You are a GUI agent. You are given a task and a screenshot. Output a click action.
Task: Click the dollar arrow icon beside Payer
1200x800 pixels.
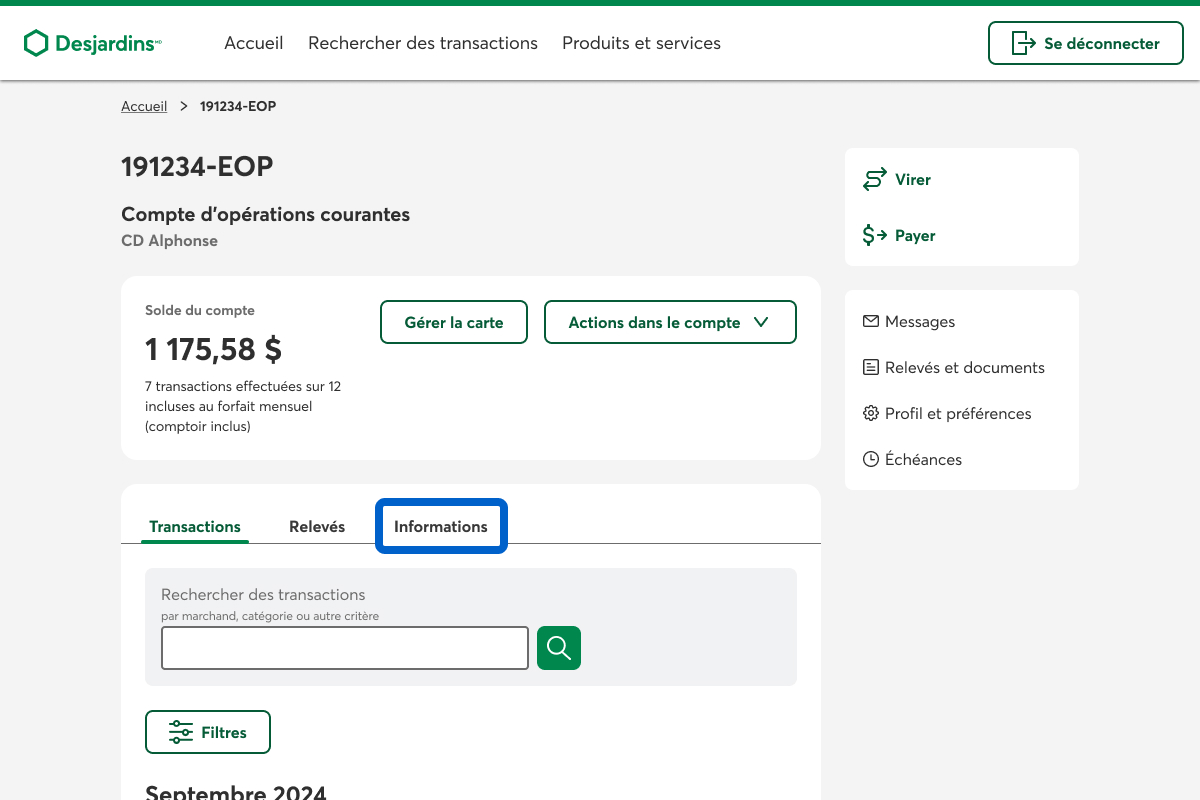tap(875, 236)
